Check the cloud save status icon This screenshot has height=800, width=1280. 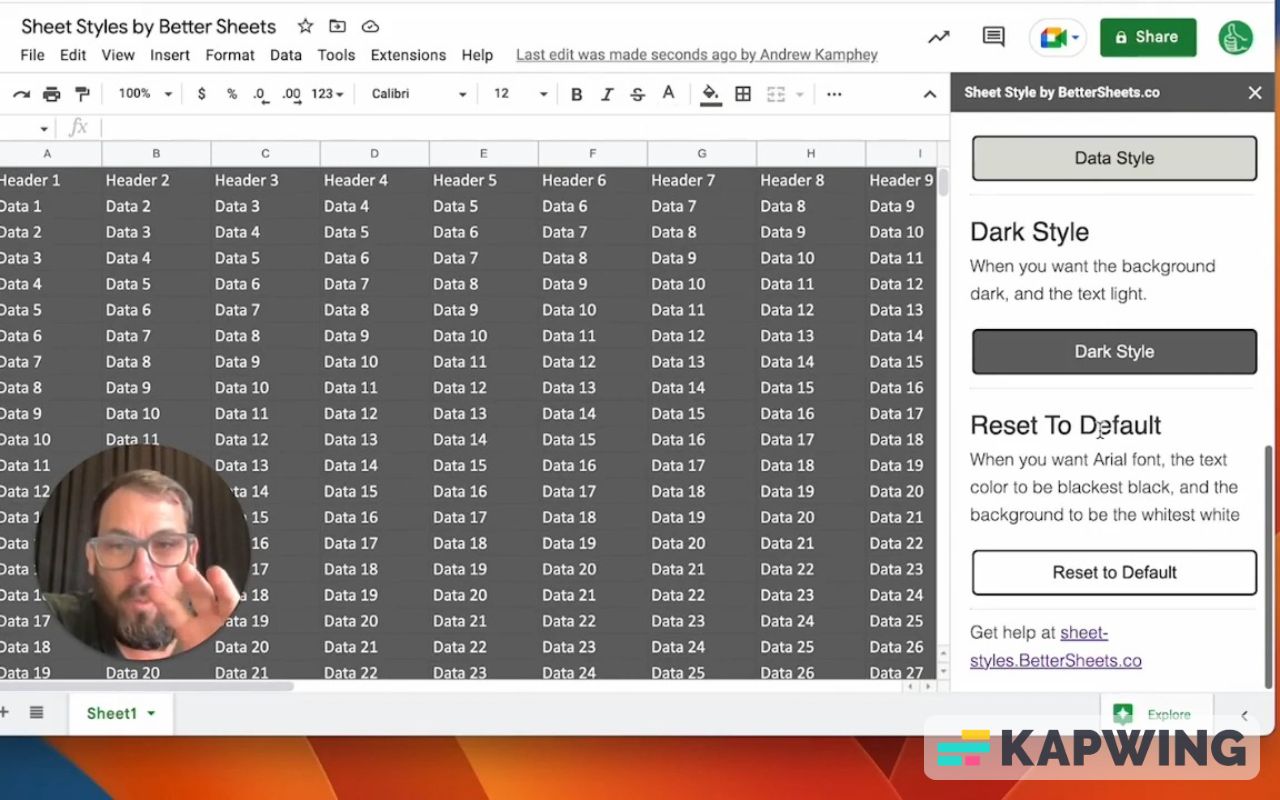click(x=370, y=26)
